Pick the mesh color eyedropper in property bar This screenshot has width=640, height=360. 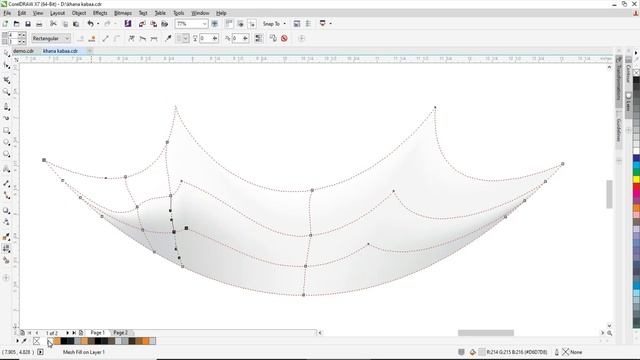click(x=168, y=38)
